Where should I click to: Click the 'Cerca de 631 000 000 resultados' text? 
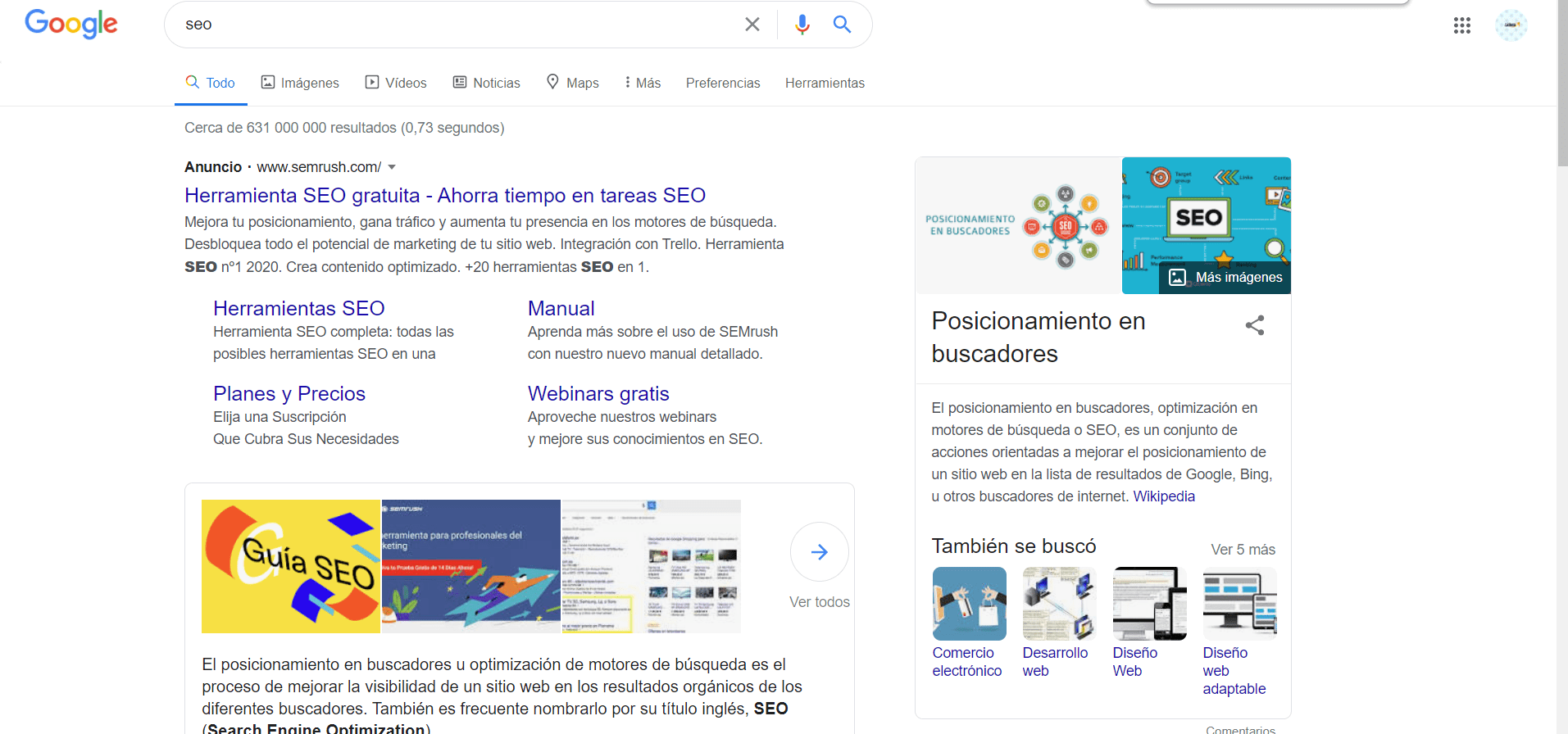tap(344, 128)
